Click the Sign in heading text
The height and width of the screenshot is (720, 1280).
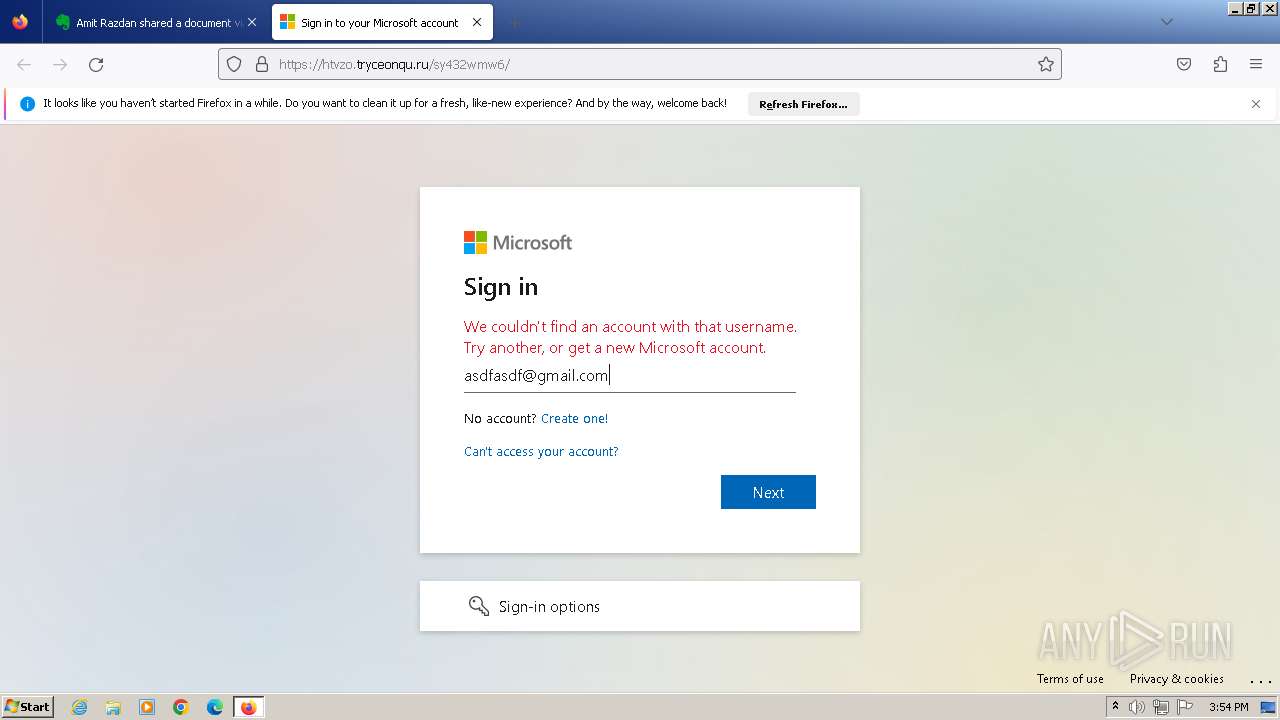point(501,287)
